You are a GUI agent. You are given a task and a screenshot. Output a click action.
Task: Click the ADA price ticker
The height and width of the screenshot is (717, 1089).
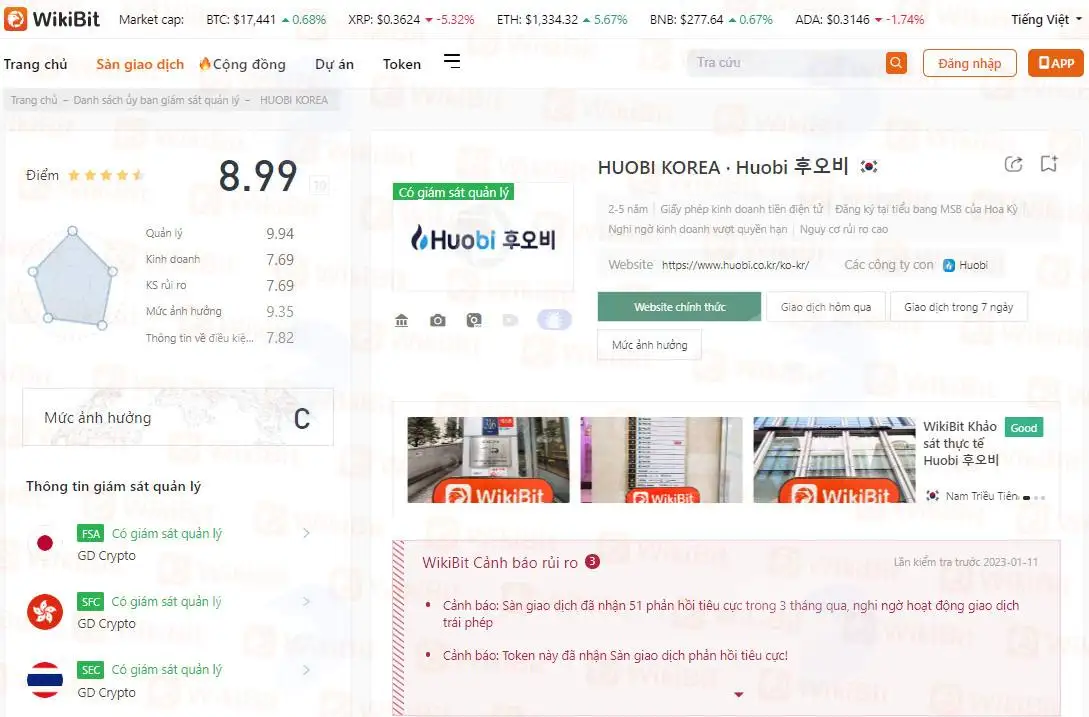860,19
